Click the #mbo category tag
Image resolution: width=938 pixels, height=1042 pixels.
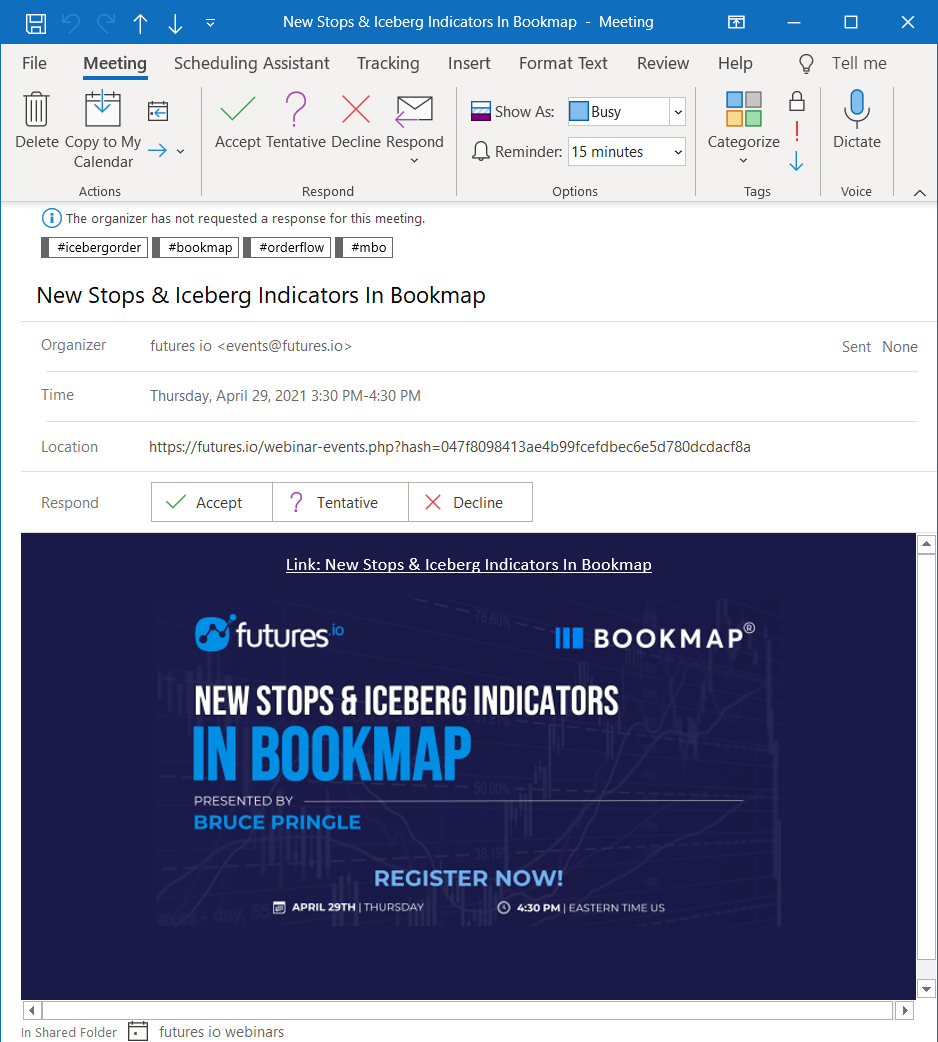coord(364,247)
